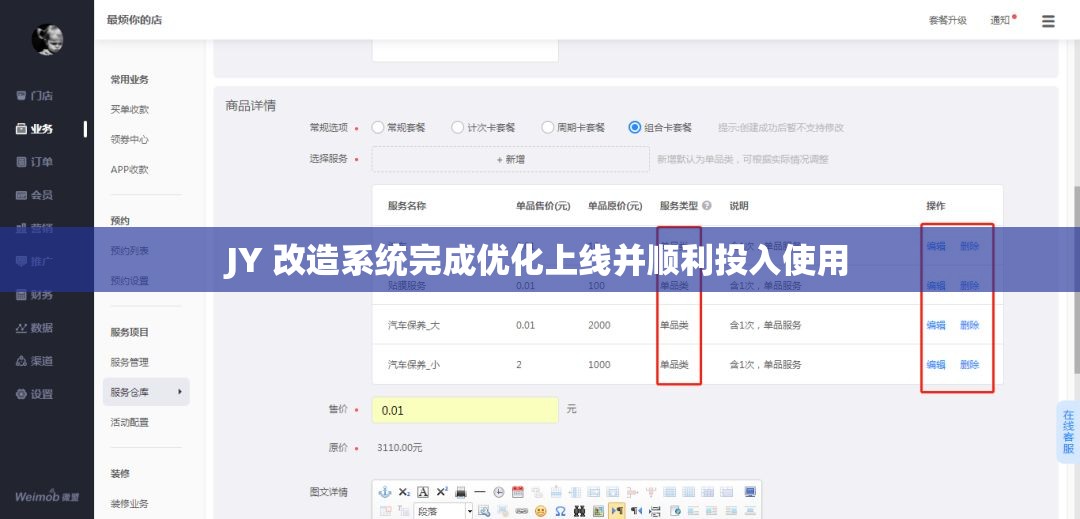Insert image in the editor toolbar
1080x519 pixels.
tap(598, 511)
